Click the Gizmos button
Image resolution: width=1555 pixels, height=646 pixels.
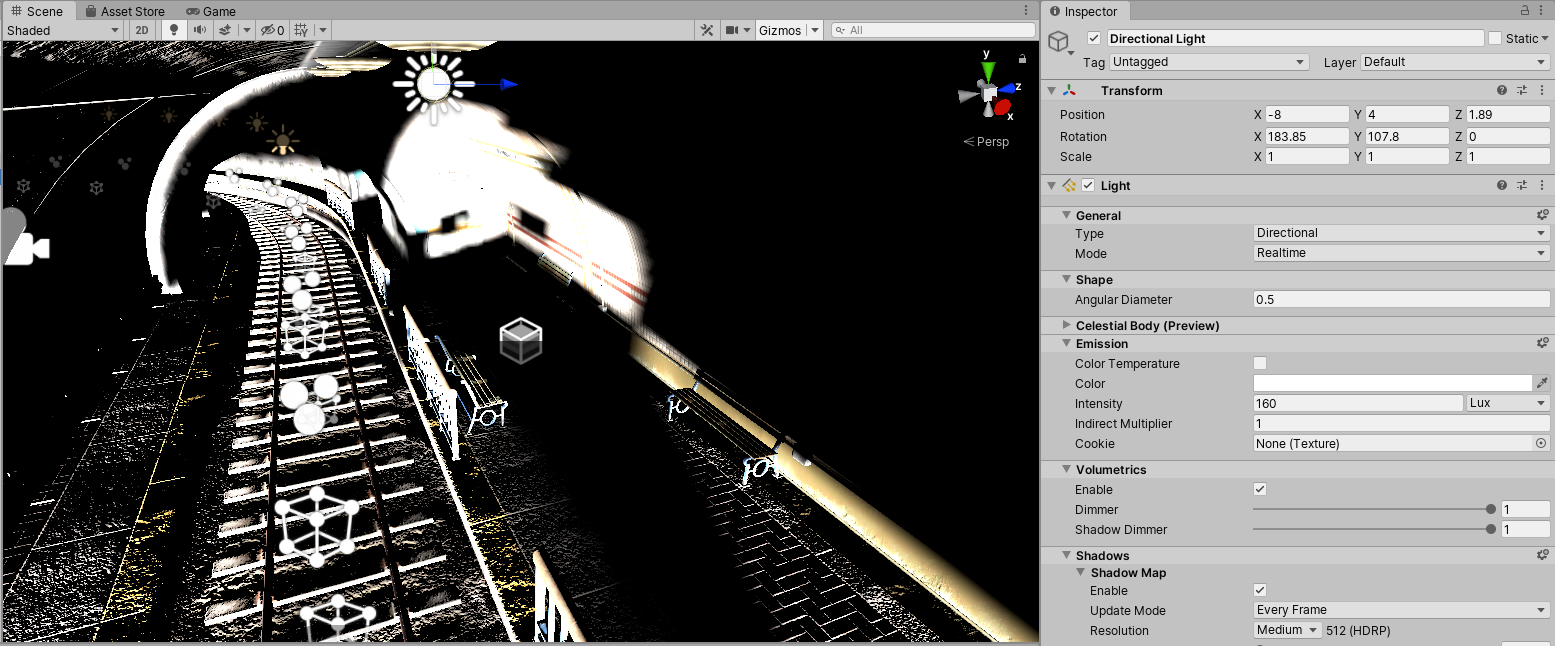click(780, 30)
